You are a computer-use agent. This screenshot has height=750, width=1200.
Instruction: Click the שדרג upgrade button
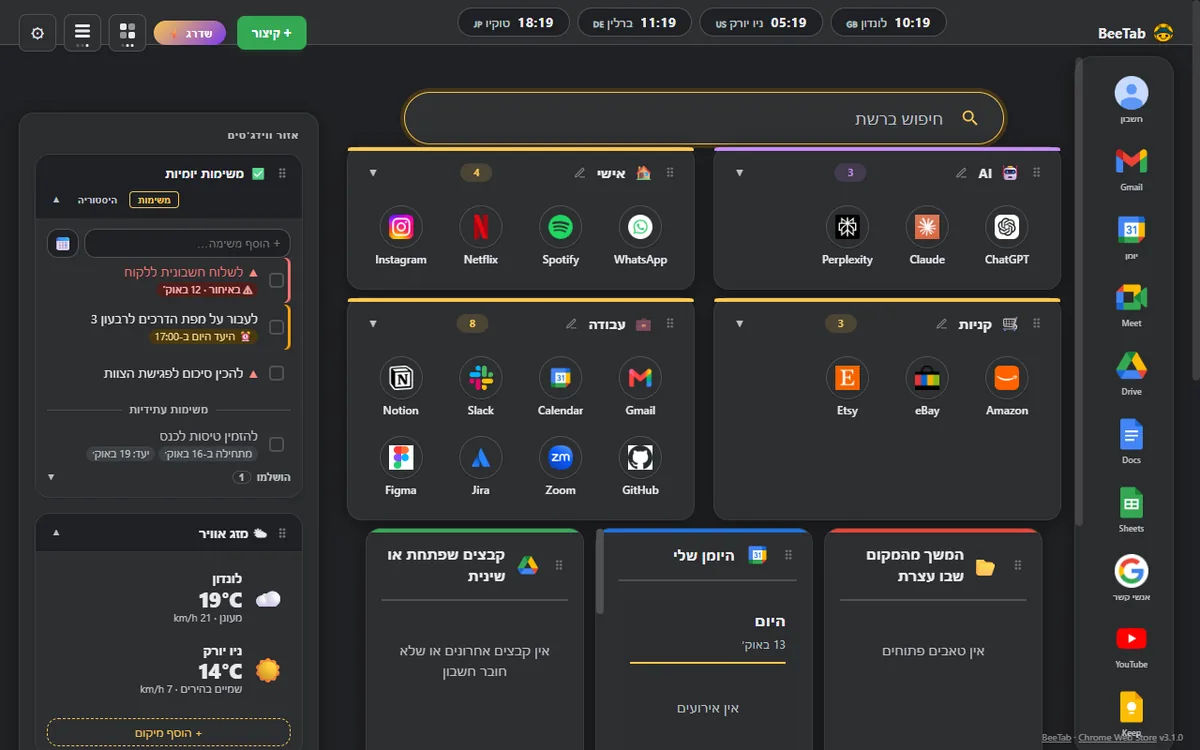click(190, 33)
